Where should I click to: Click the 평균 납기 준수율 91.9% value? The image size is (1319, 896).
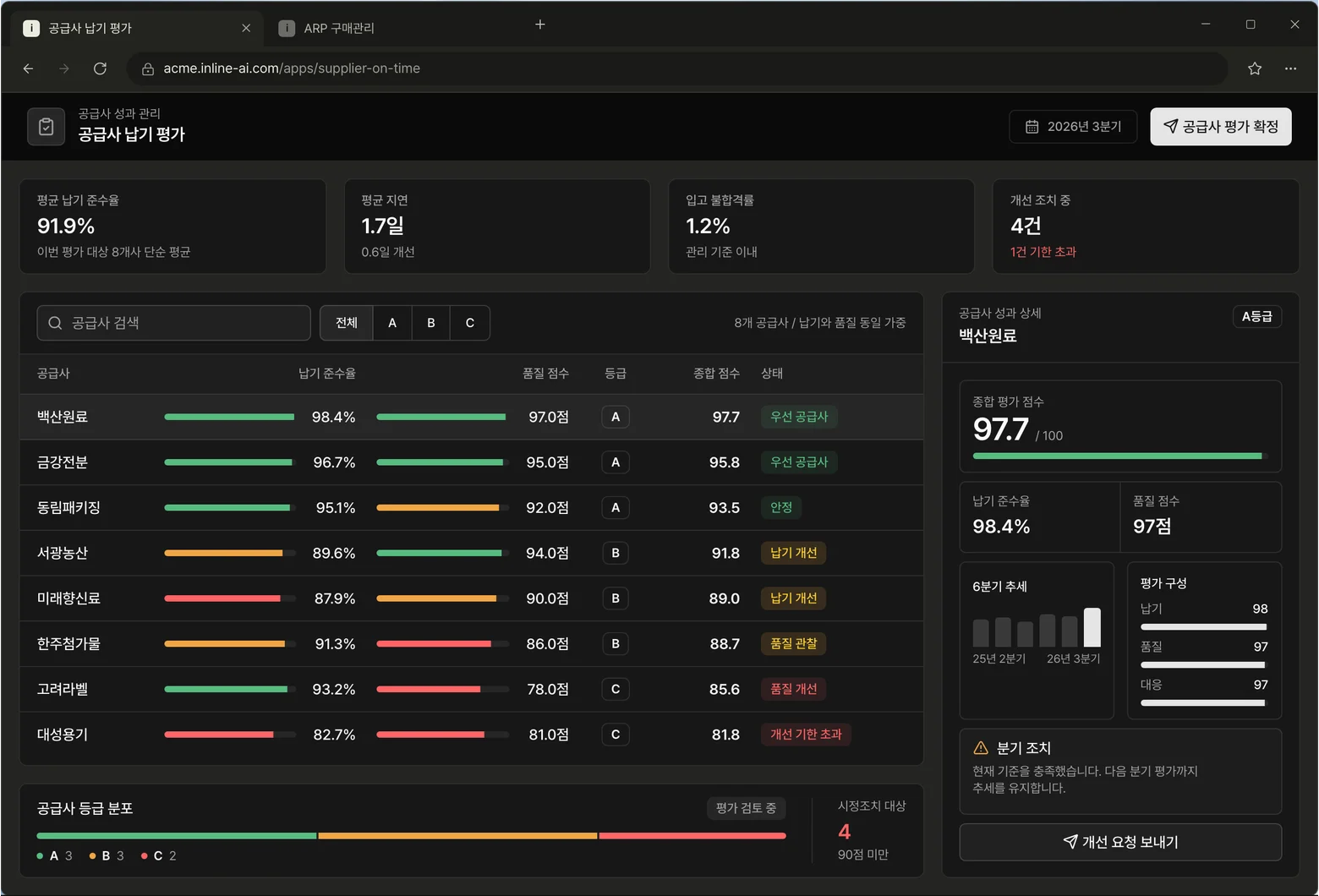66,227
